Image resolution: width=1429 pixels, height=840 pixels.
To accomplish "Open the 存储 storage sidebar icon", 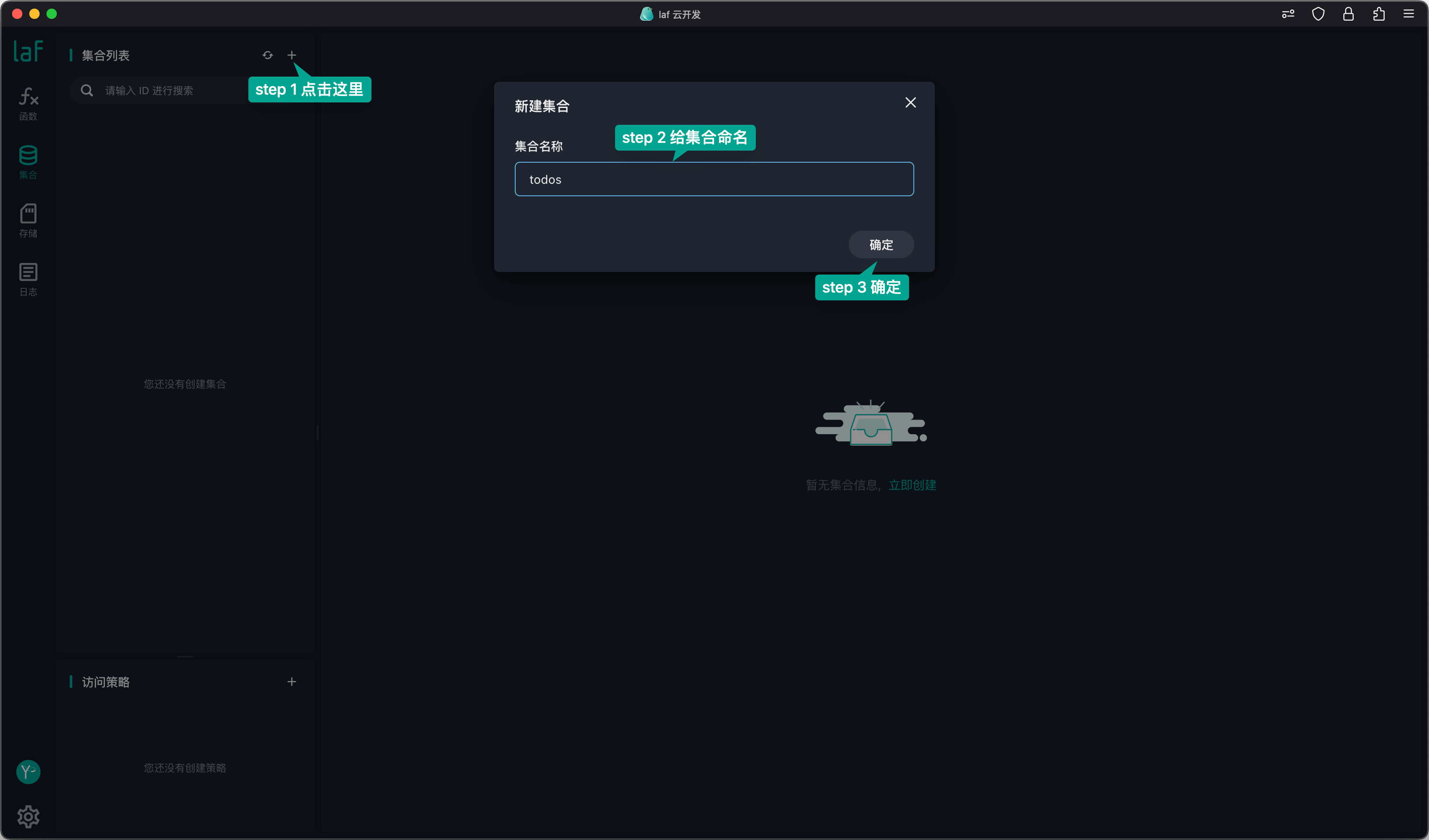I will pyautogui.click(x=28, y=220).
